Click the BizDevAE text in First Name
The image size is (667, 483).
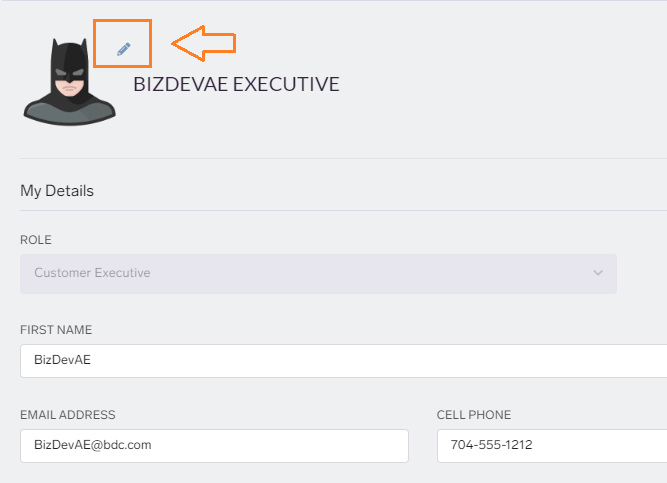[x=63, y=360]
